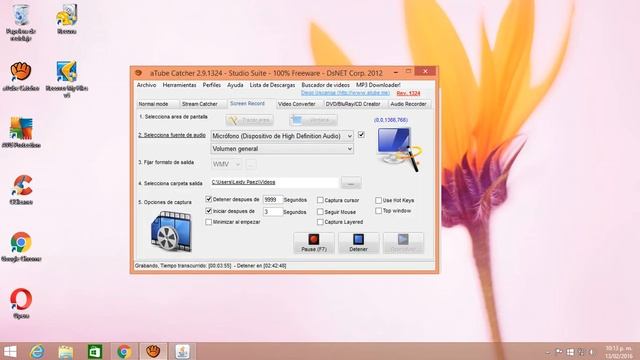Click the aTube Catcher taskbar icon

pyautogui.click(x=153, y=351)
